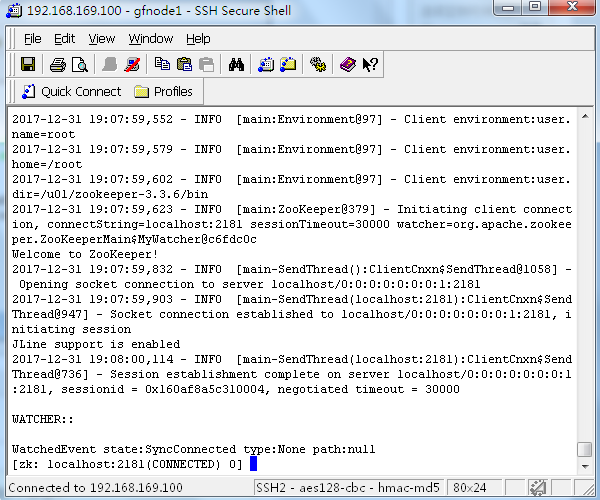Click the Paste clipboard icon
The image size is (600, 500).
click(184, 64)
